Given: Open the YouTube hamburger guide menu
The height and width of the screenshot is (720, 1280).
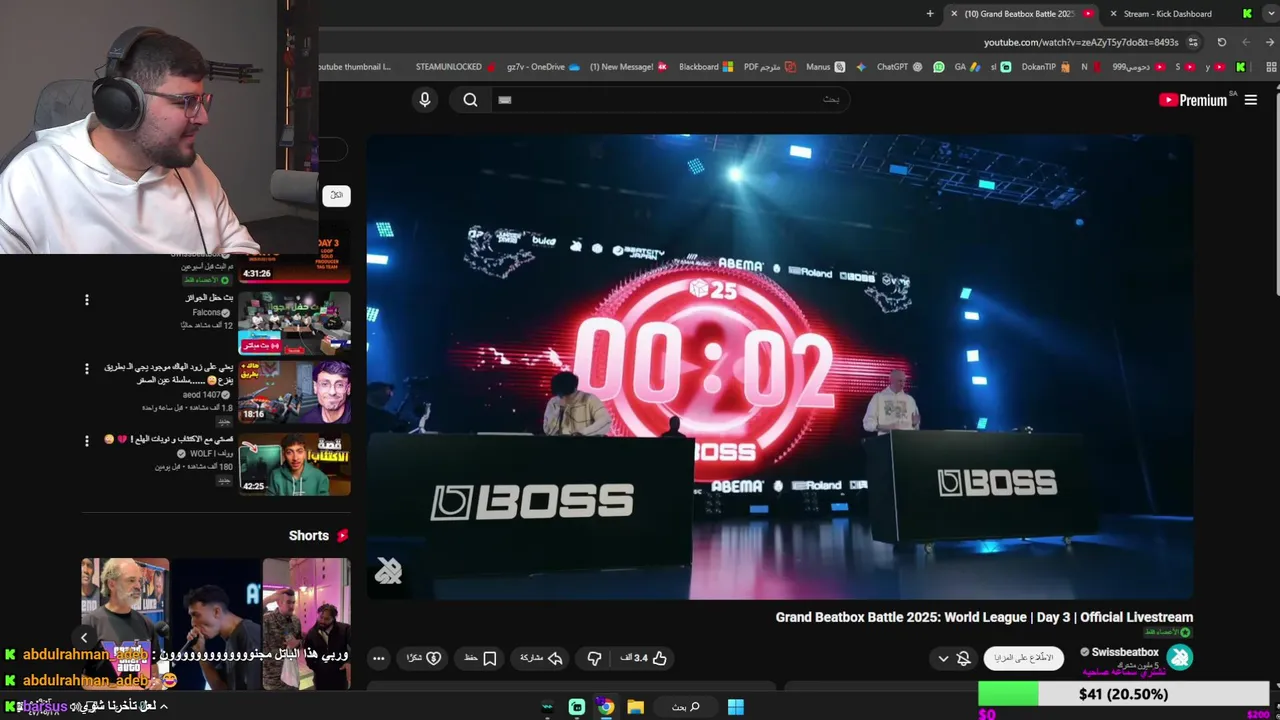Looking at the screenshot, I should point(1250,100).
